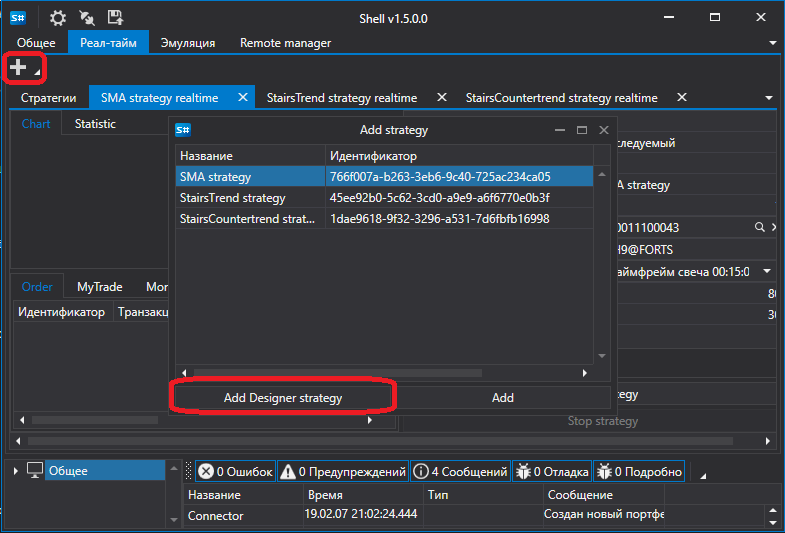Click the Время column header in log
Screen dimensions: 785x533
[x=363, y=495]
